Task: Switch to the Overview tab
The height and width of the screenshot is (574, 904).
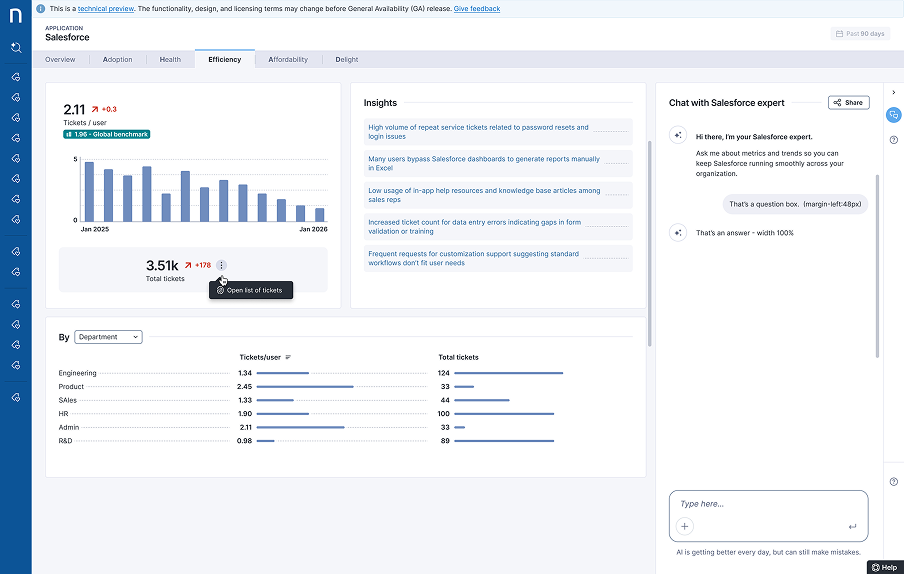Action: point(60,59)
